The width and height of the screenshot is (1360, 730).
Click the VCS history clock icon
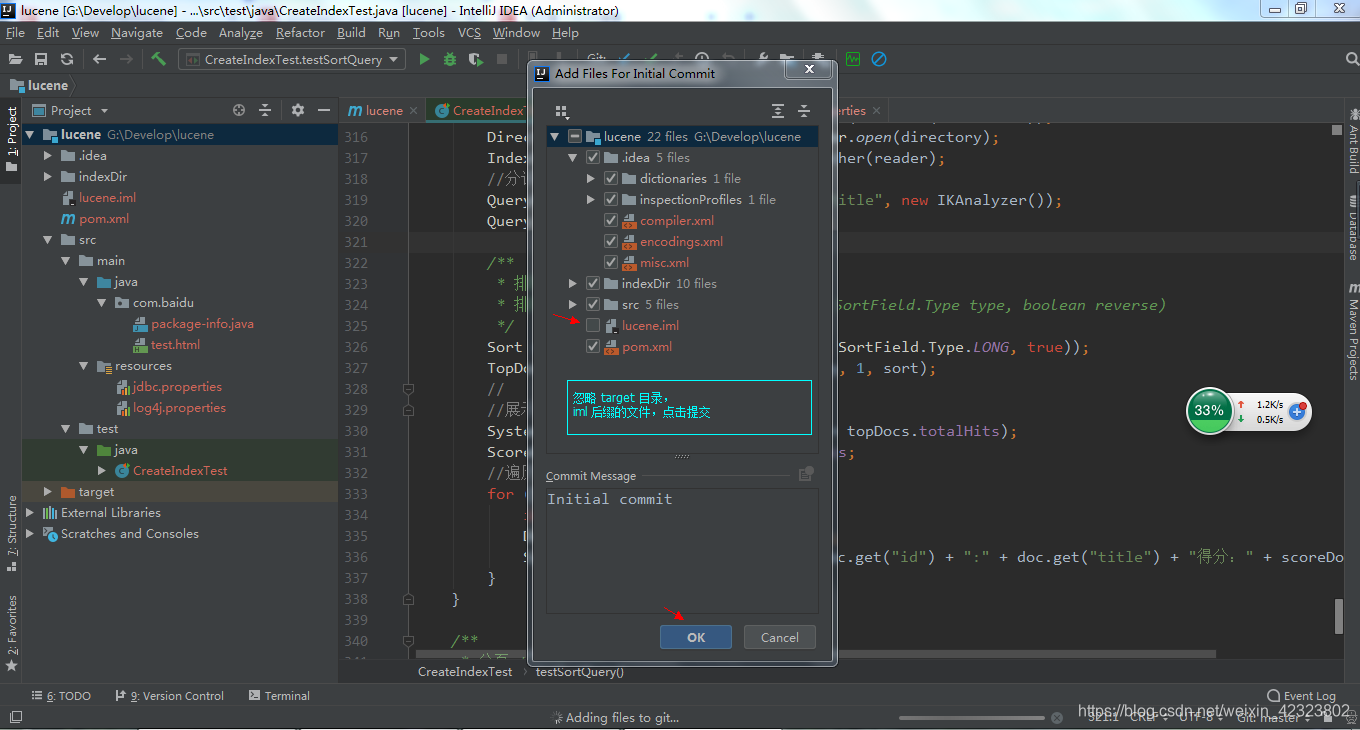[x=702, y=59]
